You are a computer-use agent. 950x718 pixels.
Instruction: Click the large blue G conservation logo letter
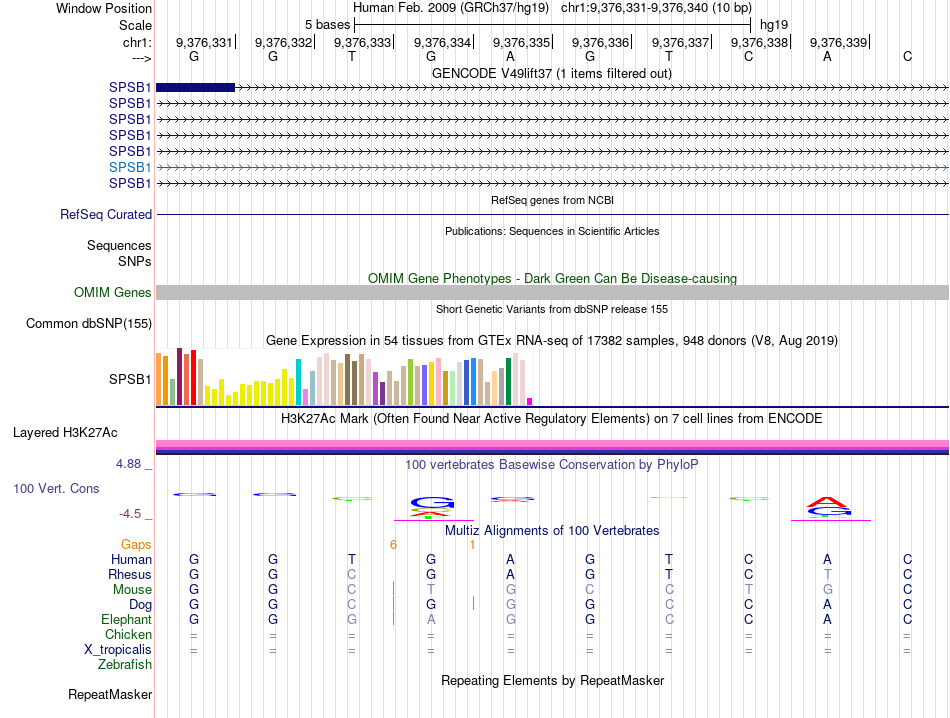(432, 502)
